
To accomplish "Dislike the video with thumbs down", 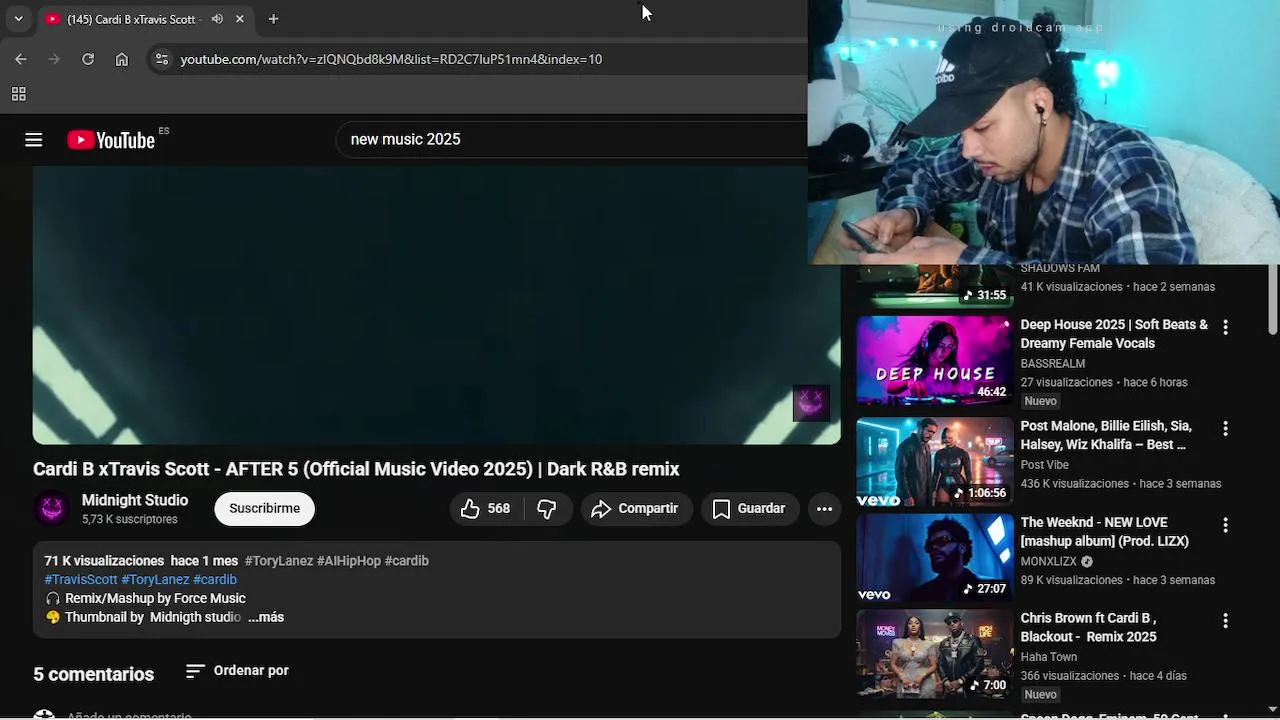I will point(547,509).
